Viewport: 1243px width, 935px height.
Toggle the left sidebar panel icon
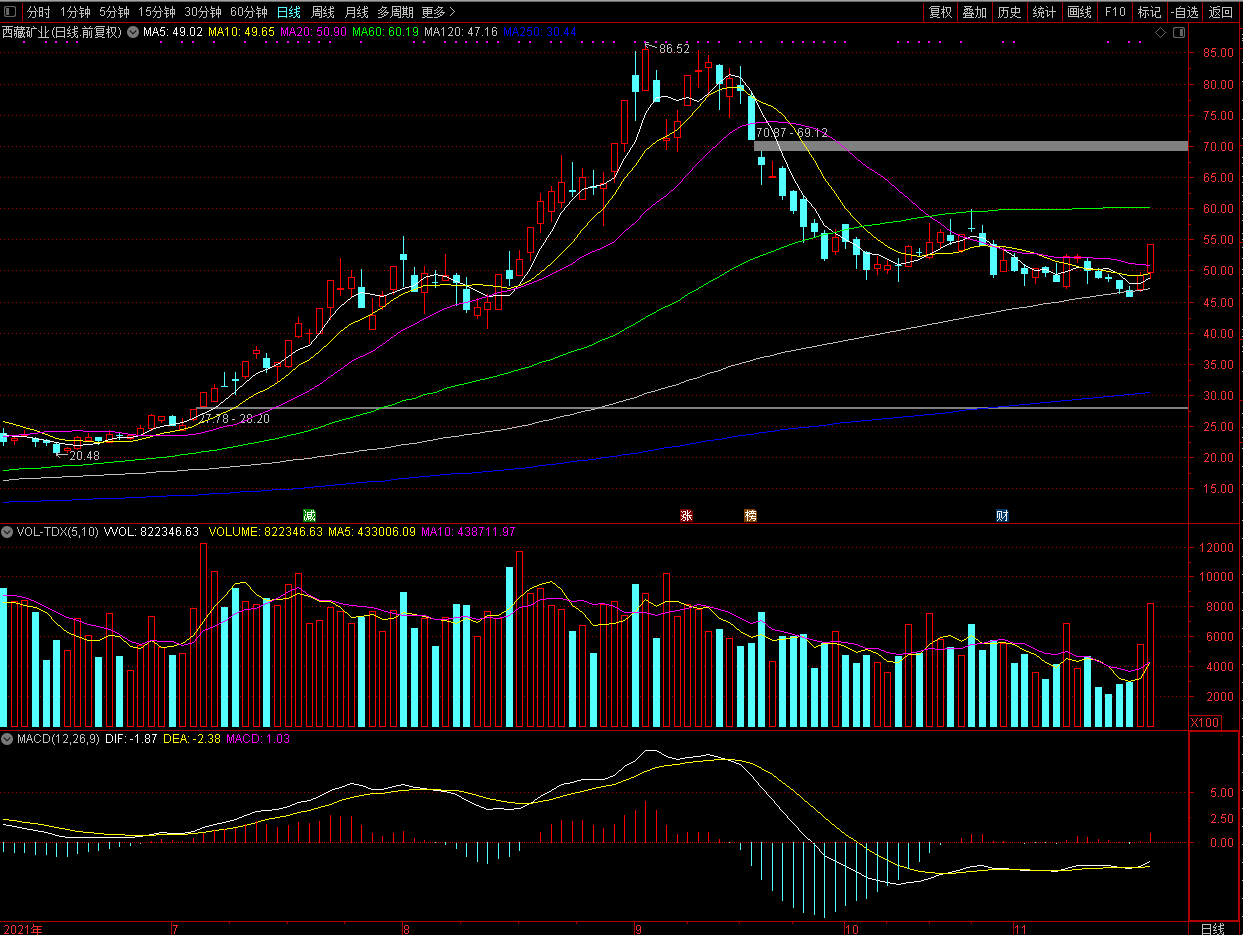coord(10,12)
